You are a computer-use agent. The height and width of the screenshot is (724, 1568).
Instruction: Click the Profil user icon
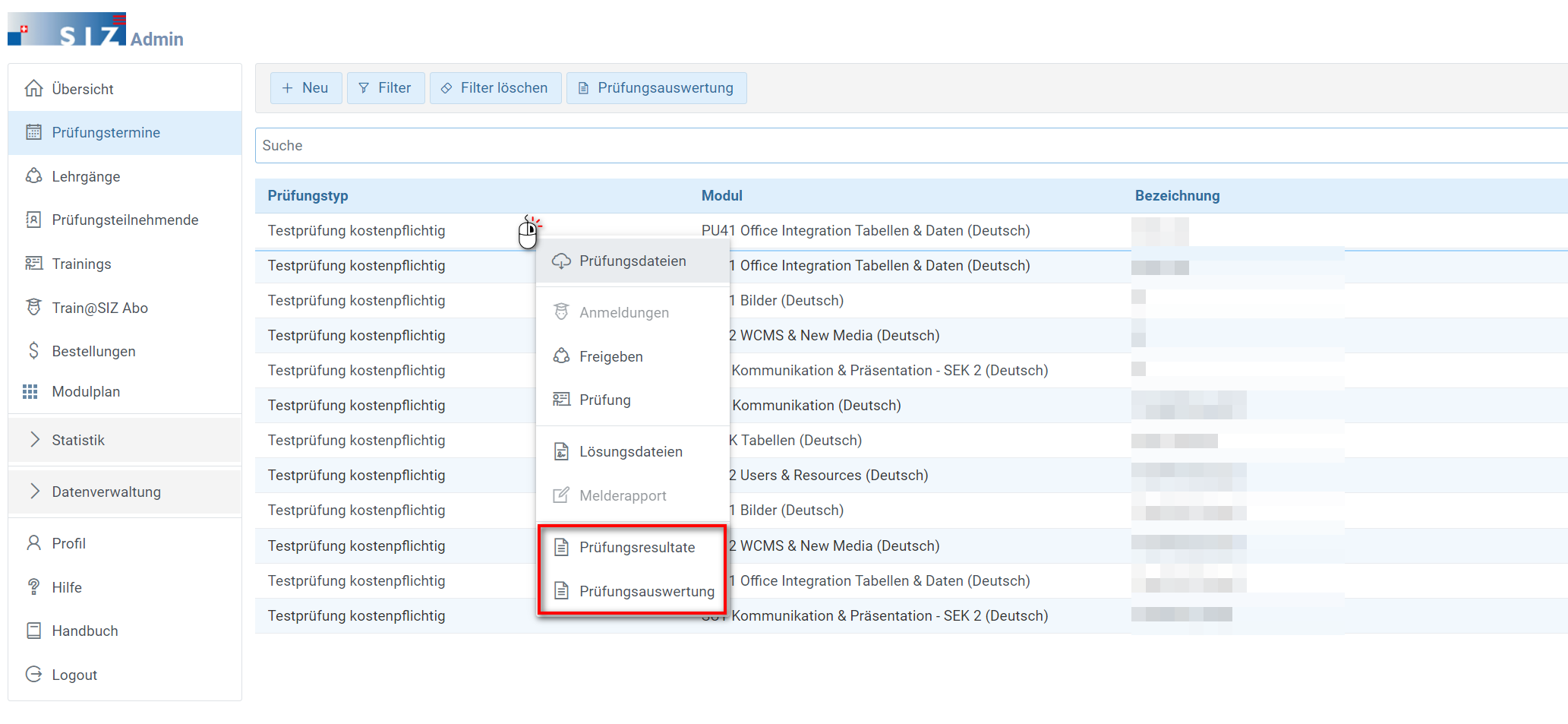point(33,542)
